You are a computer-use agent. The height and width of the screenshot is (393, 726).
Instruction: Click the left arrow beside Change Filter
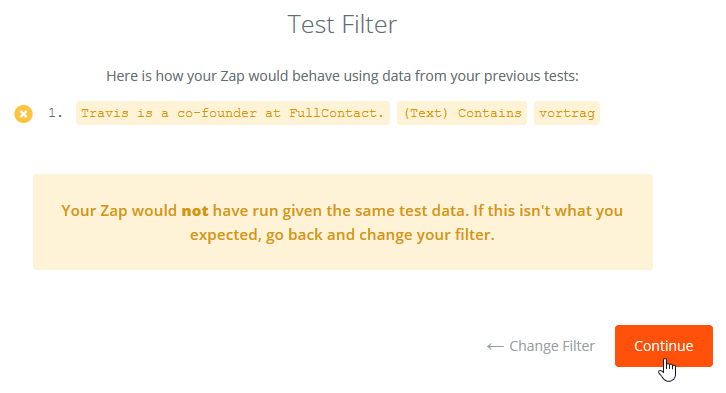pyautogui.click(x=495, y=346)
